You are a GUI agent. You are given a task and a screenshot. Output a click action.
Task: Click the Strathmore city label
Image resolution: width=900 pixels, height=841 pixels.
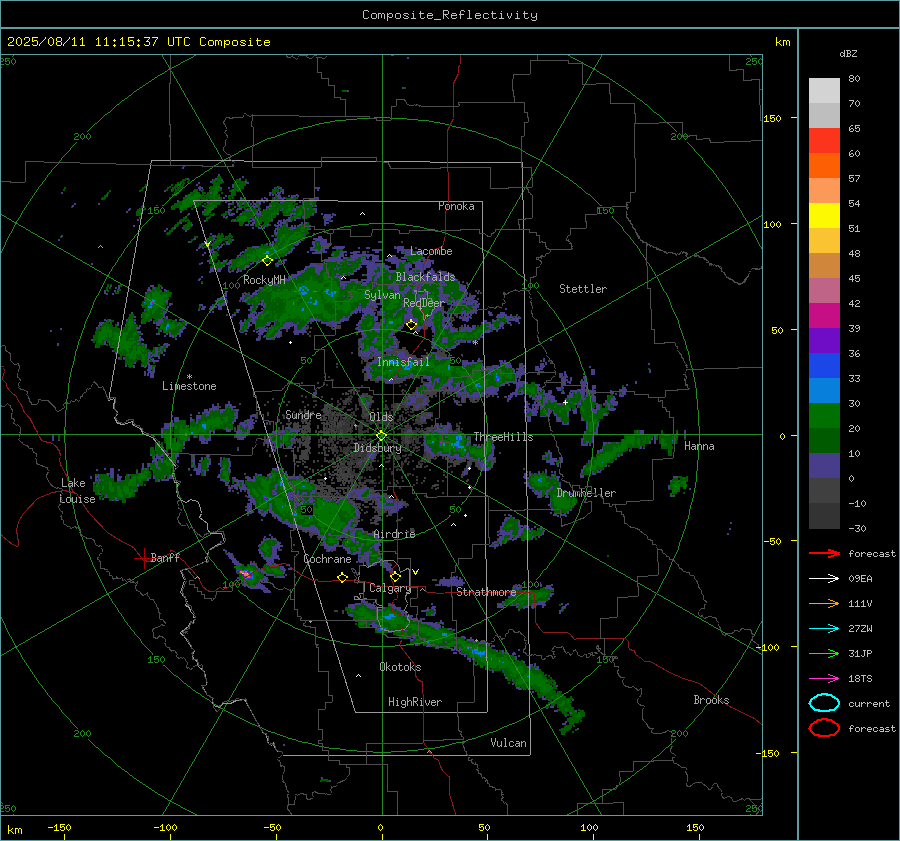coord(486,592)
